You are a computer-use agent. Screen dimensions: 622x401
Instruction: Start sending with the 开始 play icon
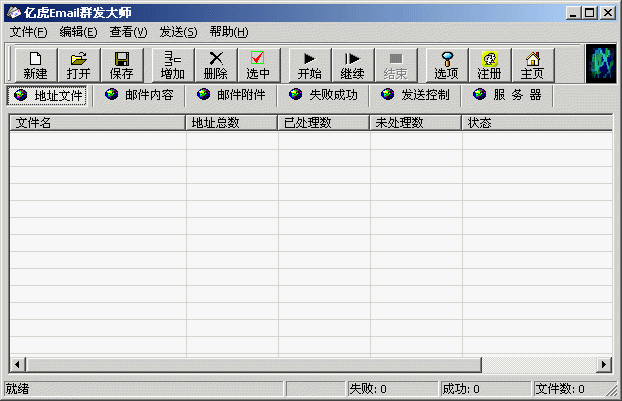(310, 65)
